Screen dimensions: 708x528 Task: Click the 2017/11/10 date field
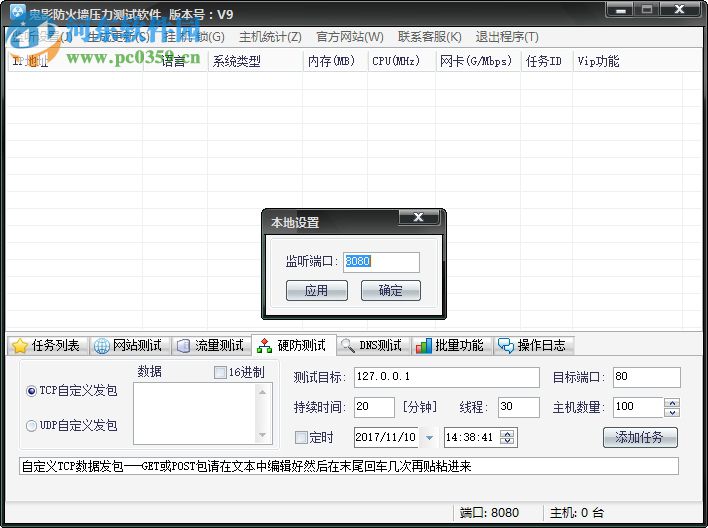[x=387, y=437]
